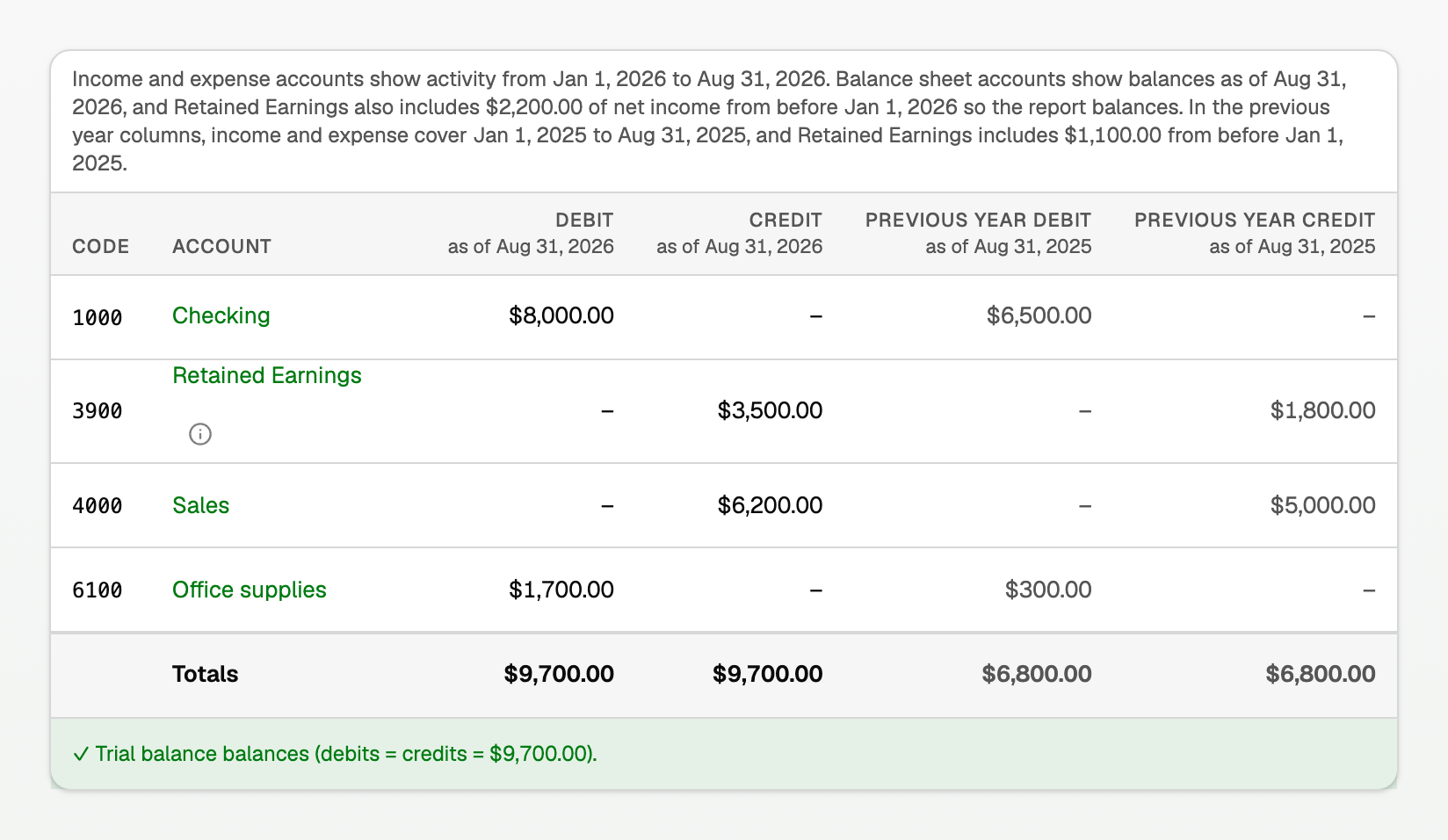Open the Retained Earnings account link
This screenshot has width=1448, height=840.
click(267, 375)
